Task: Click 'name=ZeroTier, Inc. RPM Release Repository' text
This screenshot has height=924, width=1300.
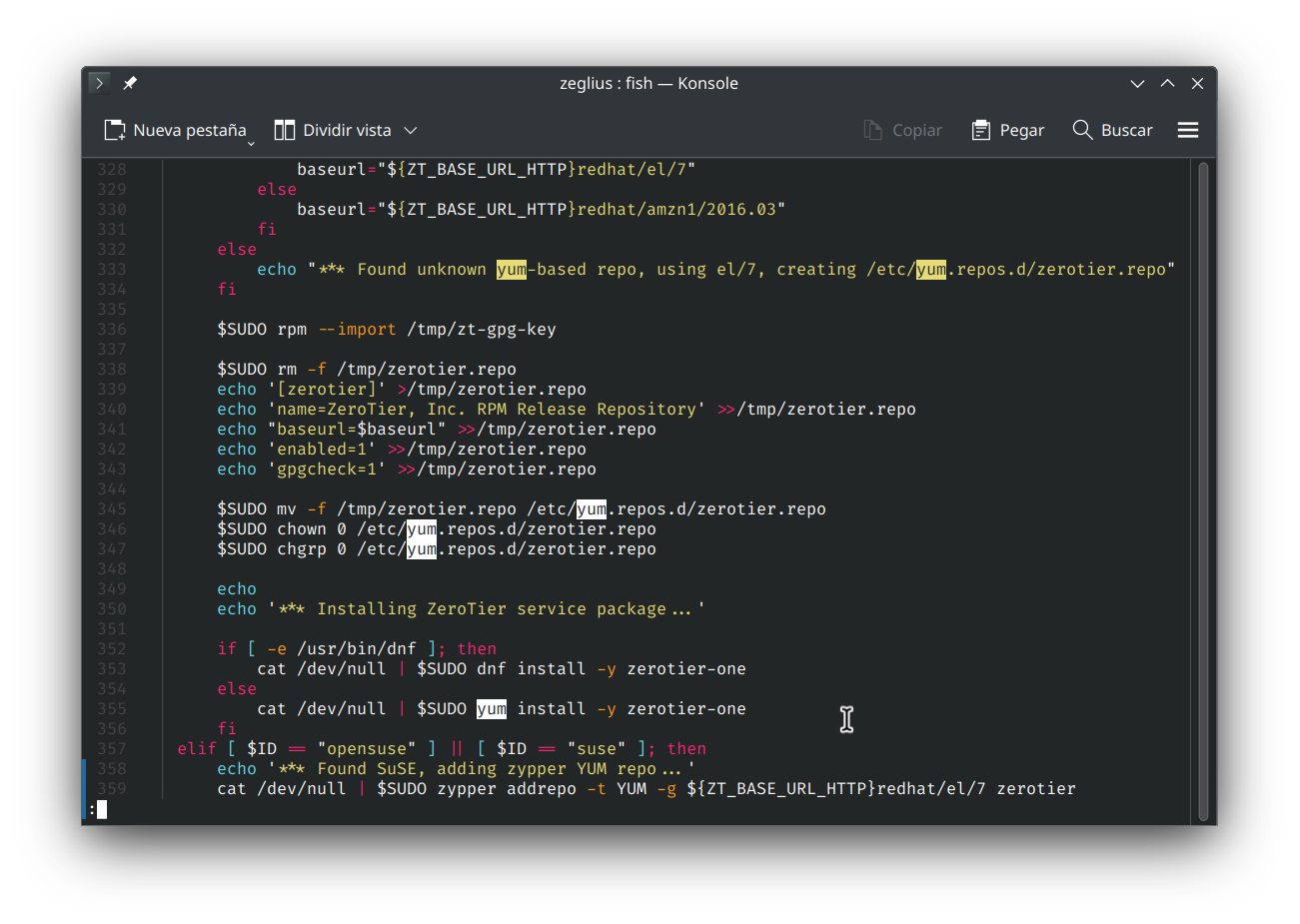Action: pyautogui.click(x=487, y=410)
